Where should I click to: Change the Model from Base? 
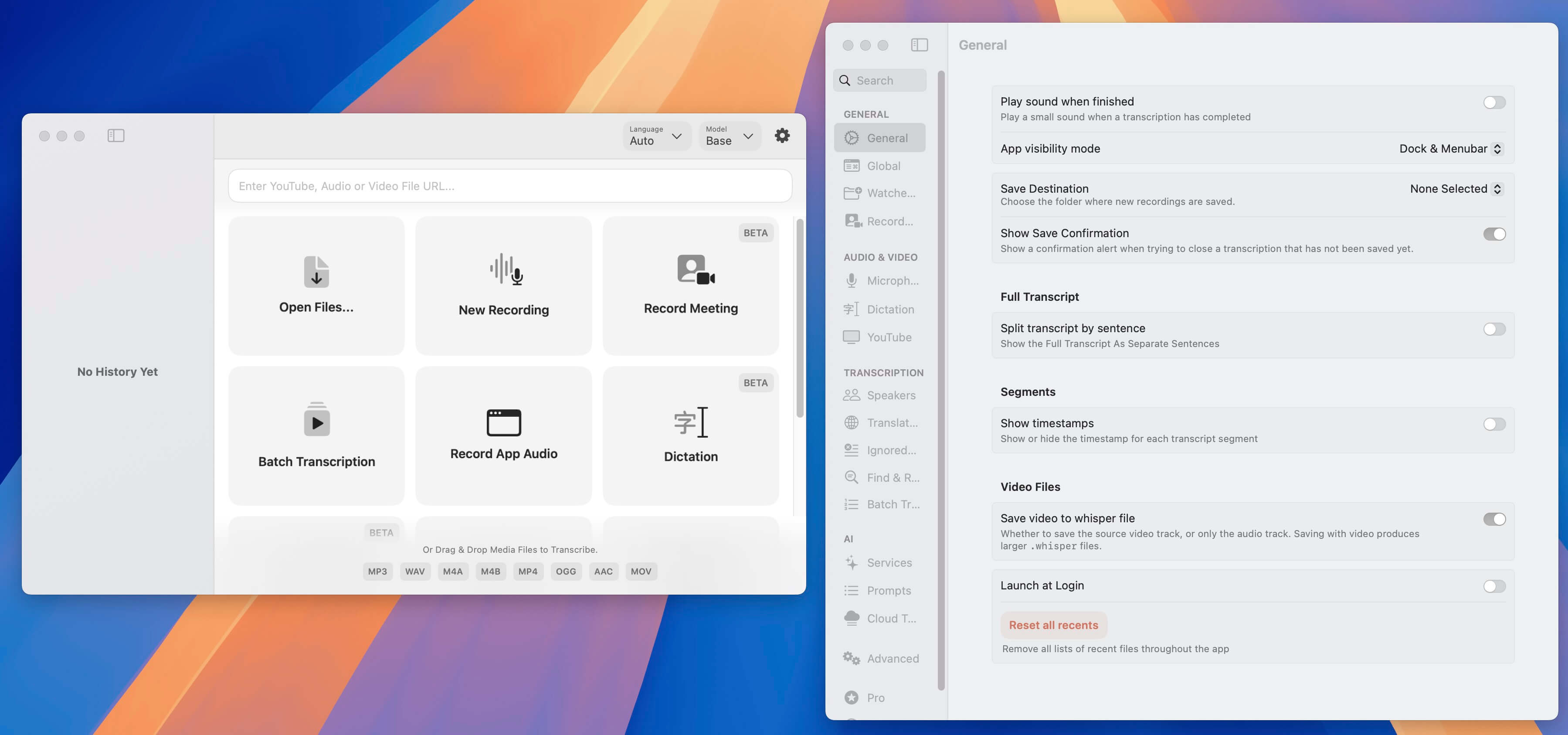pos(729,136)
